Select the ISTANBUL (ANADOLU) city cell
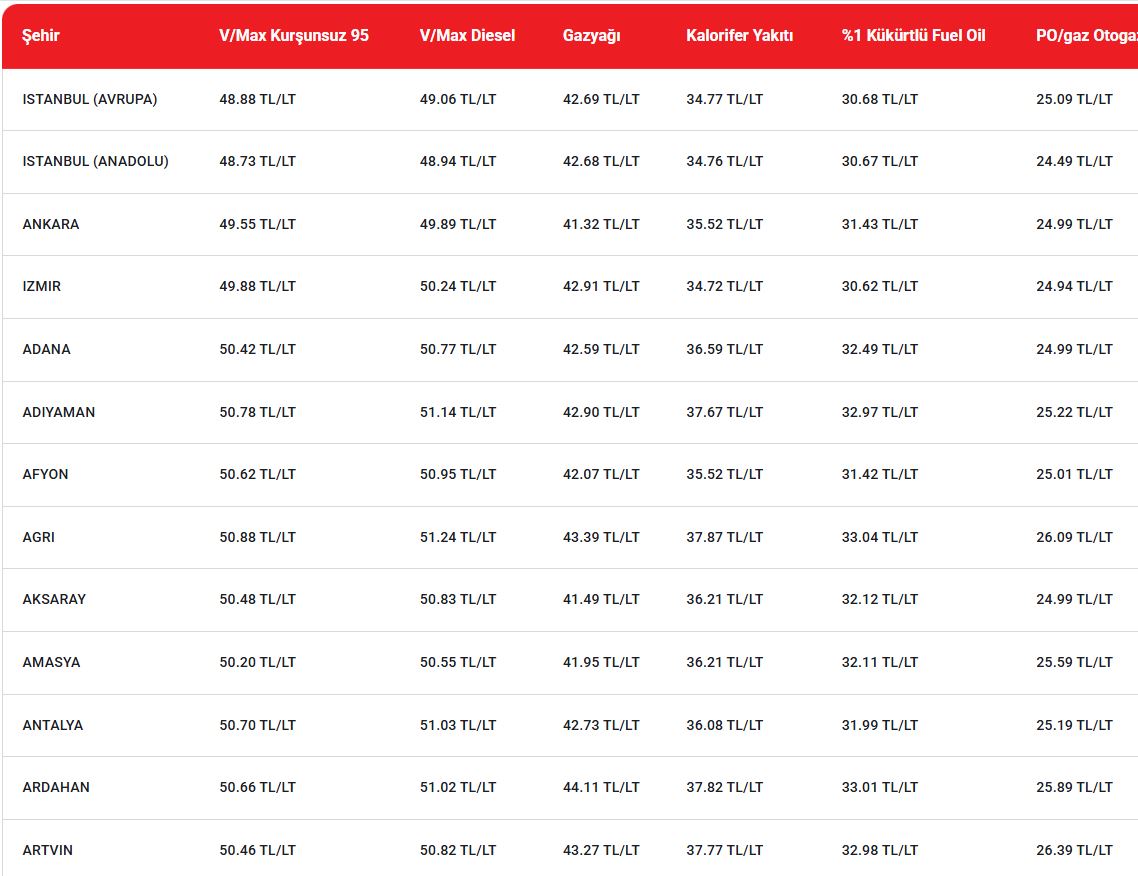 pos(95,161)
